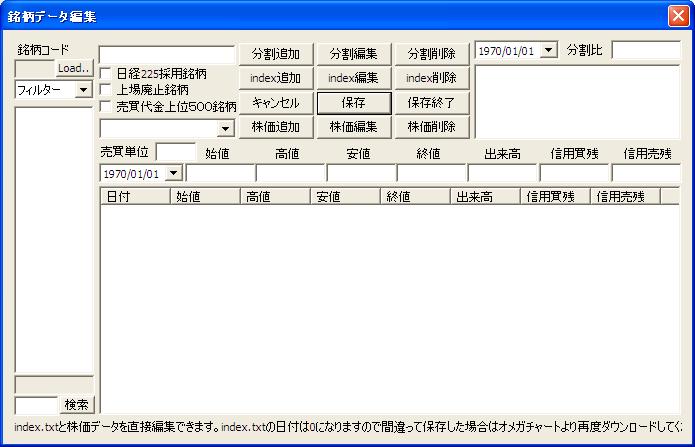The width and height of the screenshot is (695, 447).
Task: Select the 出来高 column header
Action: point(485,197)
